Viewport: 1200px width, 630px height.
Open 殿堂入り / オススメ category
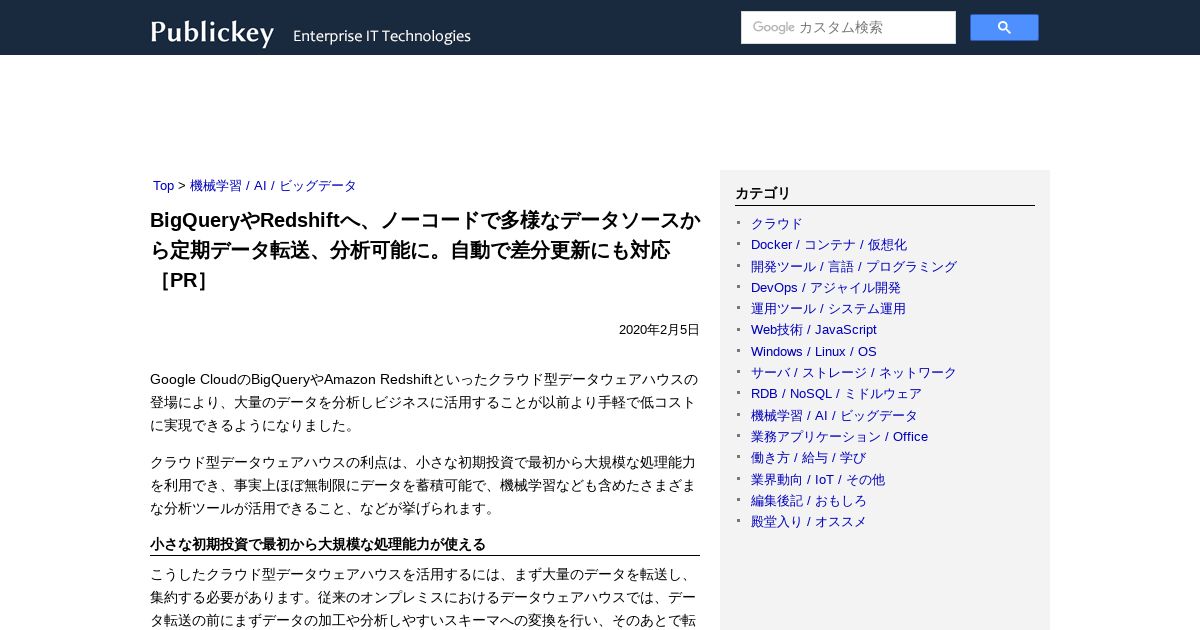[808, 522]
